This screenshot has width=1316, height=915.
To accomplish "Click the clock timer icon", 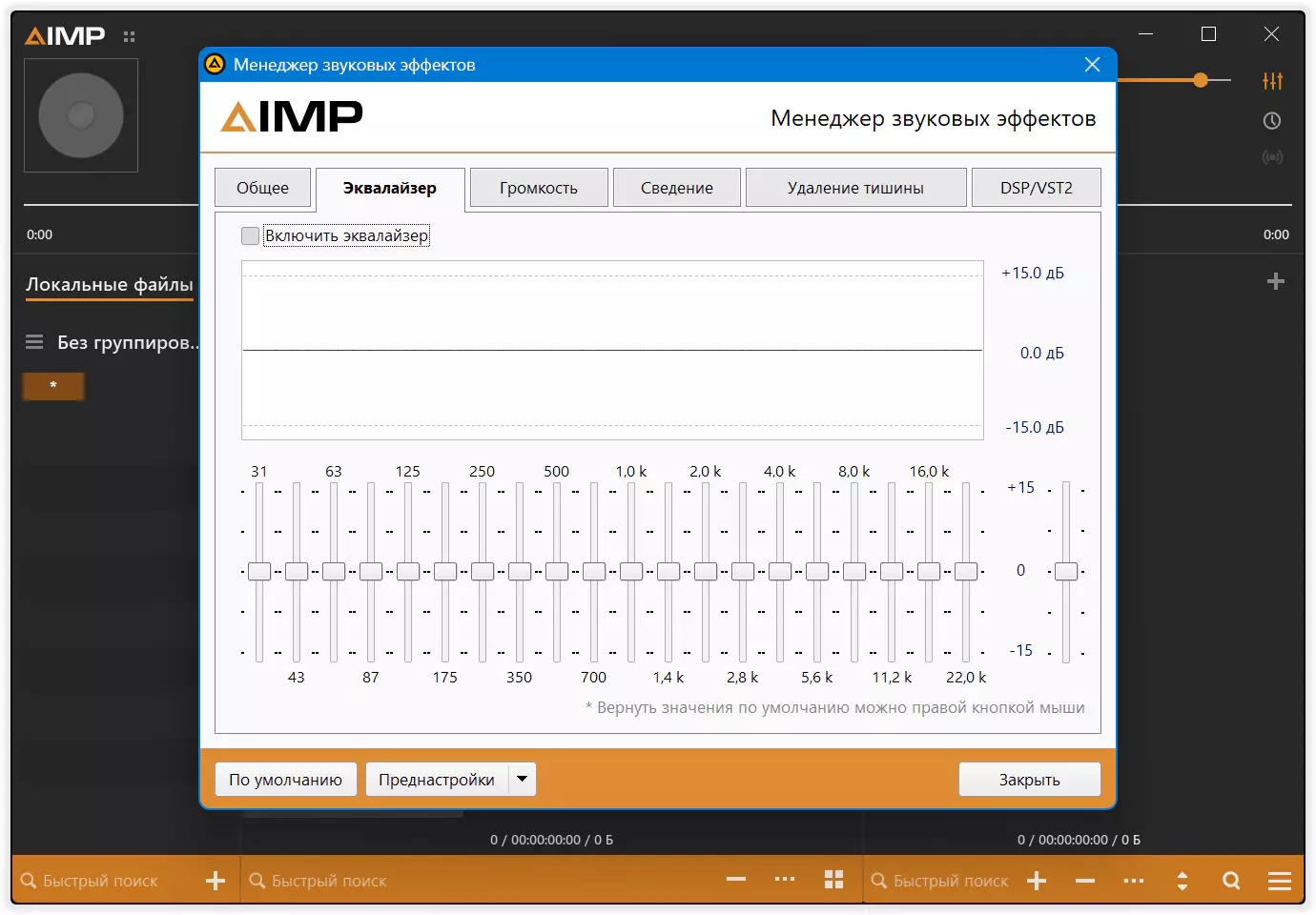I will tap(1272, 121).
